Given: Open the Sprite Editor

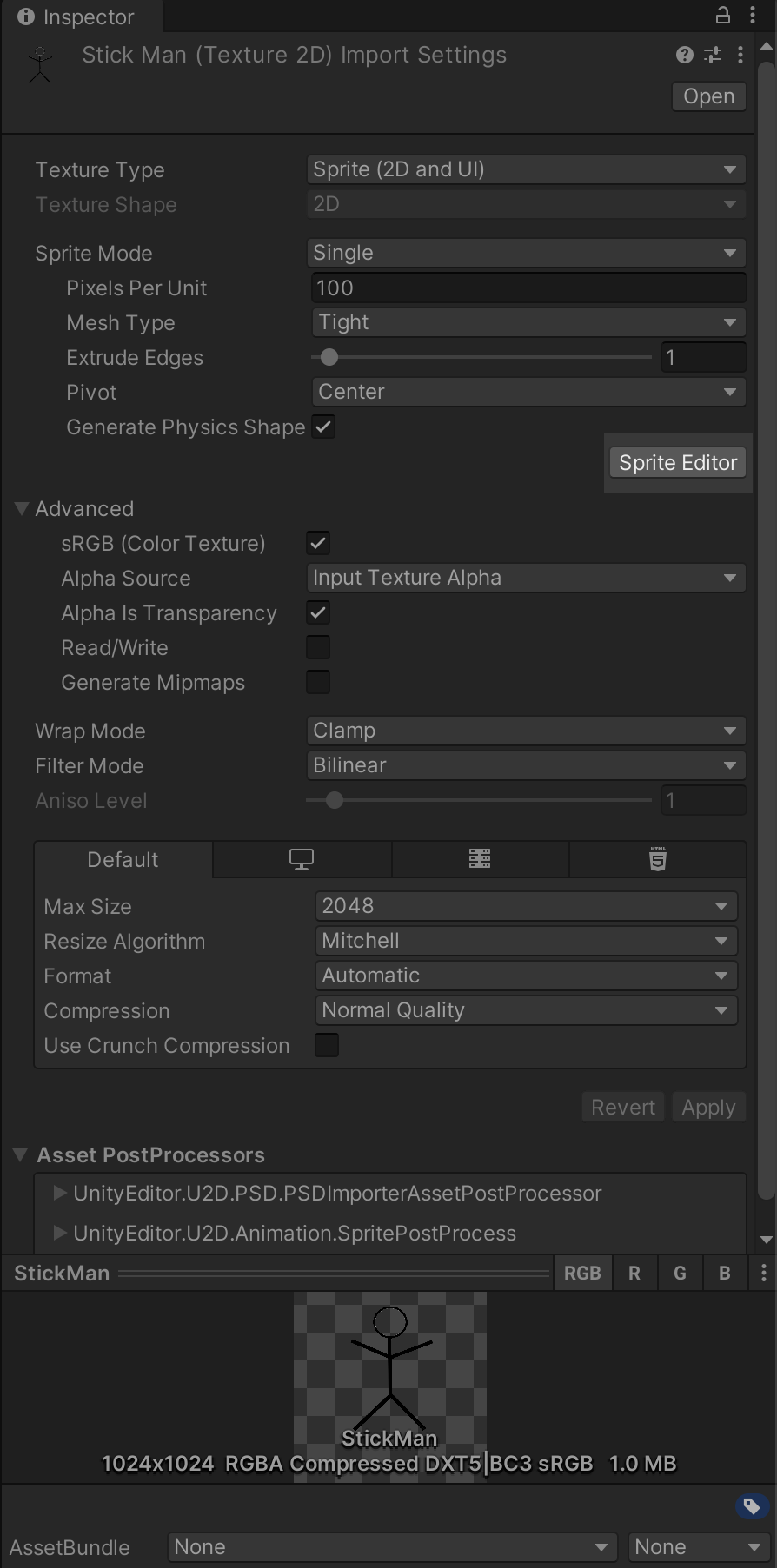Looking at the screenshot, I should (x=678, y=463).
